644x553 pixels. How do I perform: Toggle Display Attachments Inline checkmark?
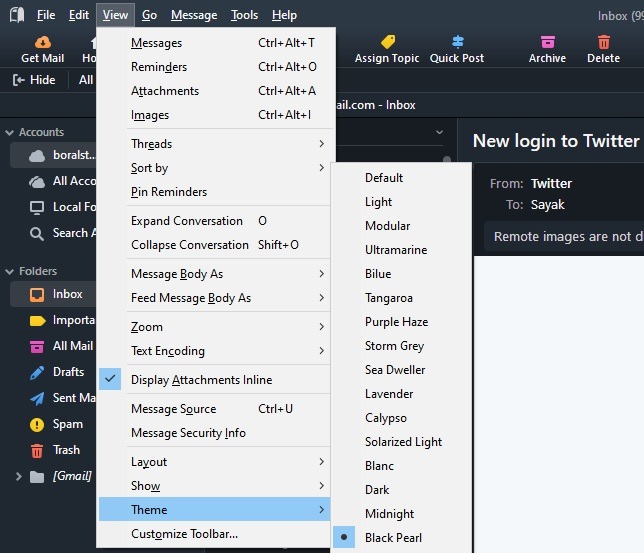click(x=112, y=380)
